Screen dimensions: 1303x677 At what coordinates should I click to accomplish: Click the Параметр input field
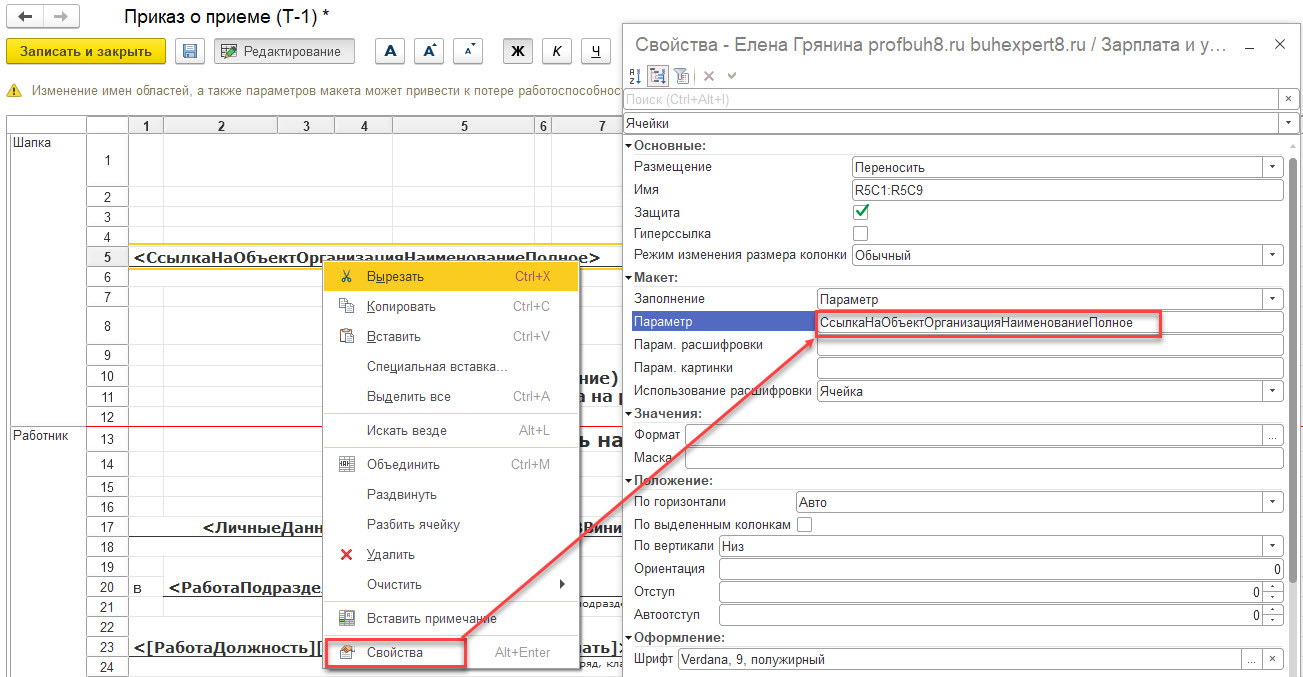tap(1048, 322)
